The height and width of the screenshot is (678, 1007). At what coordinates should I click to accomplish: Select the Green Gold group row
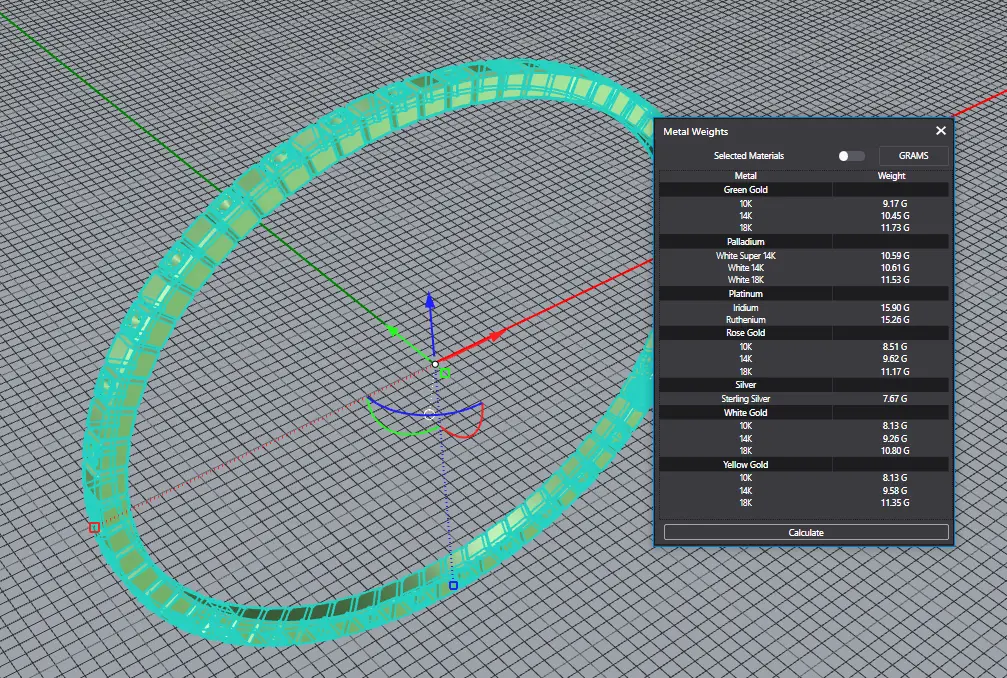(804, 189)
